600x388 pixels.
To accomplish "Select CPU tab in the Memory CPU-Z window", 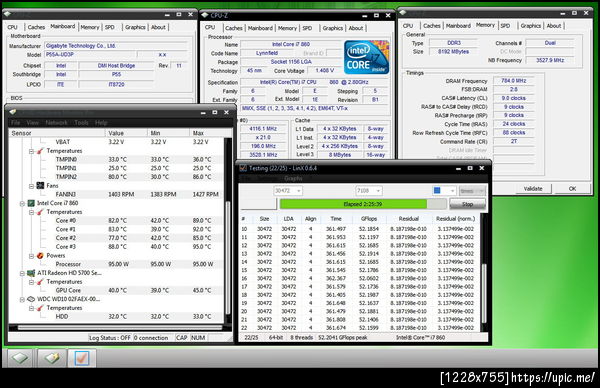I will [408, 26].
